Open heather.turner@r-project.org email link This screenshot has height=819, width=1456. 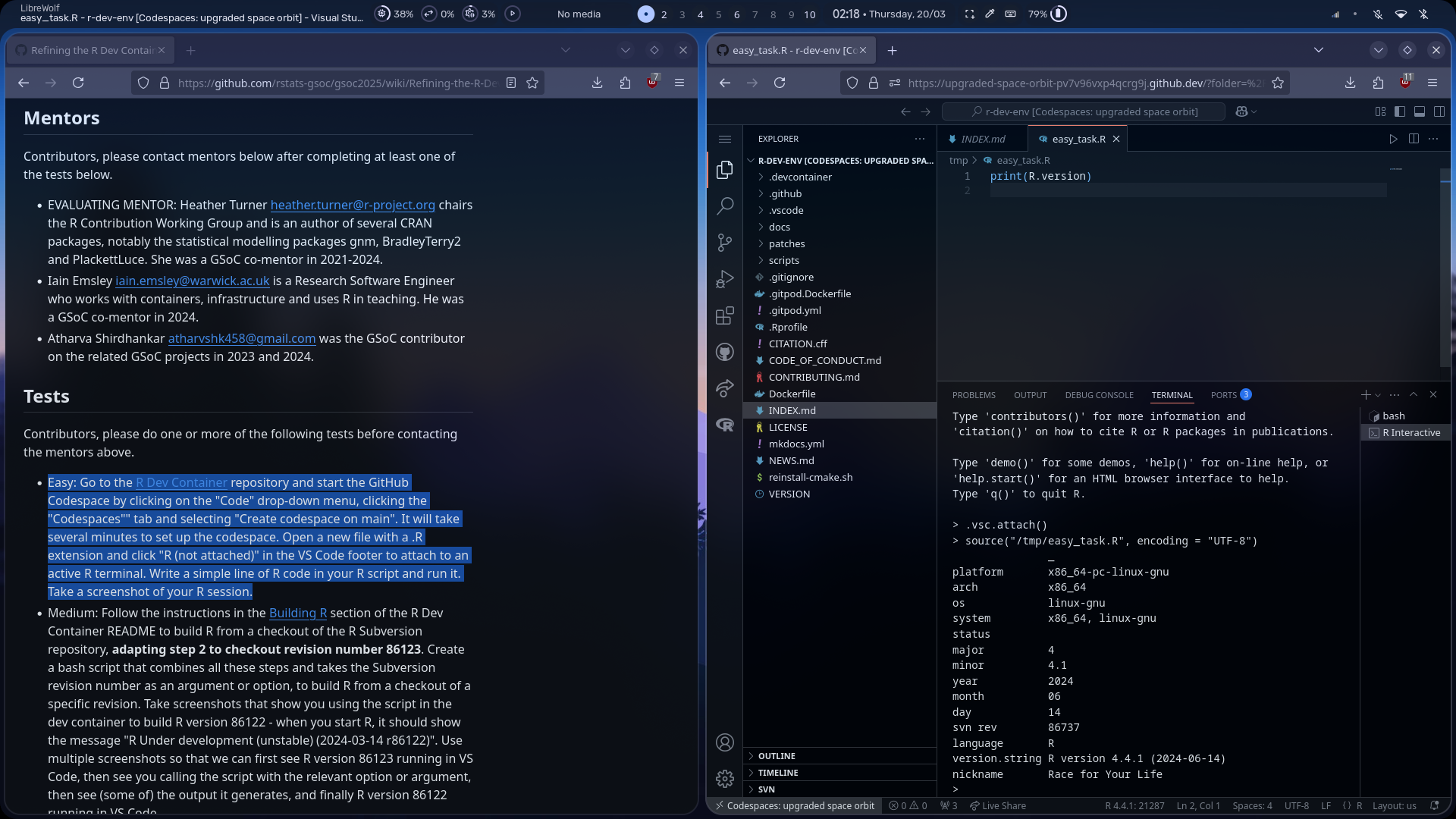[353, 205]
